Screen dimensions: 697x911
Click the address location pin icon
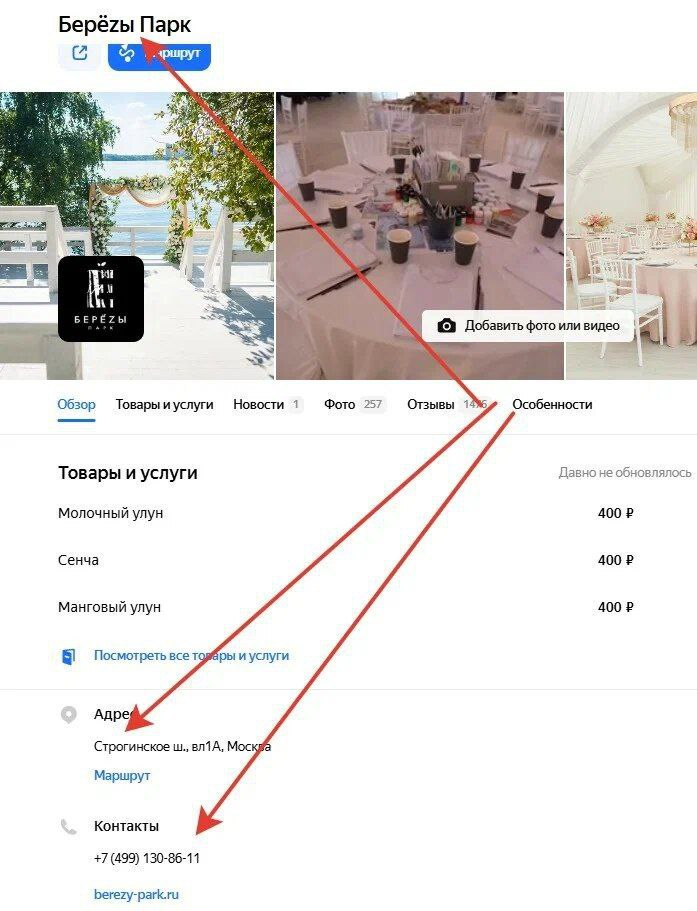[69, 715]
